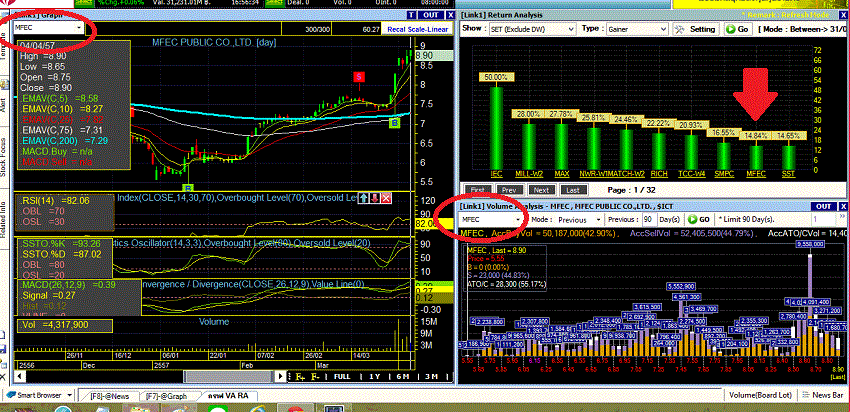
Task: Click MFEC stock label under bar chart
Action: pyautogui.click(x=756, y=174)
